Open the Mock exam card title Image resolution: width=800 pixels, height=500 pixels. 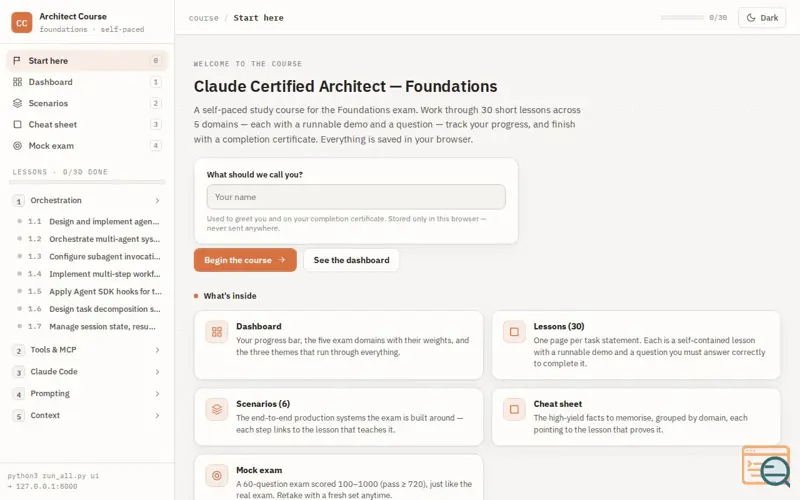click(x=259, y=470)
